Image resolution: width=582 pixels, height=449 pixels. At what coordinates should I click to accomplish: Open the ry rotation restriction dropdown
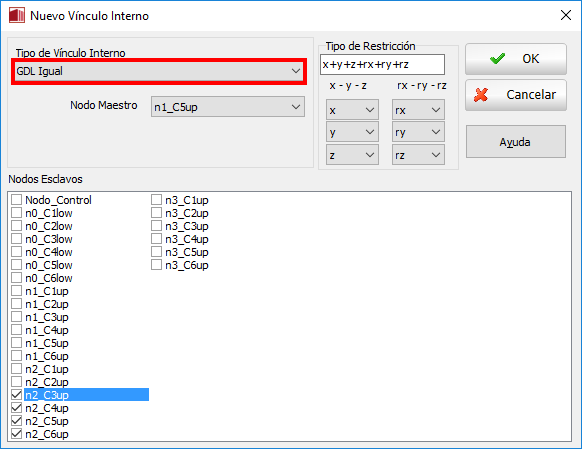(418, 132)
